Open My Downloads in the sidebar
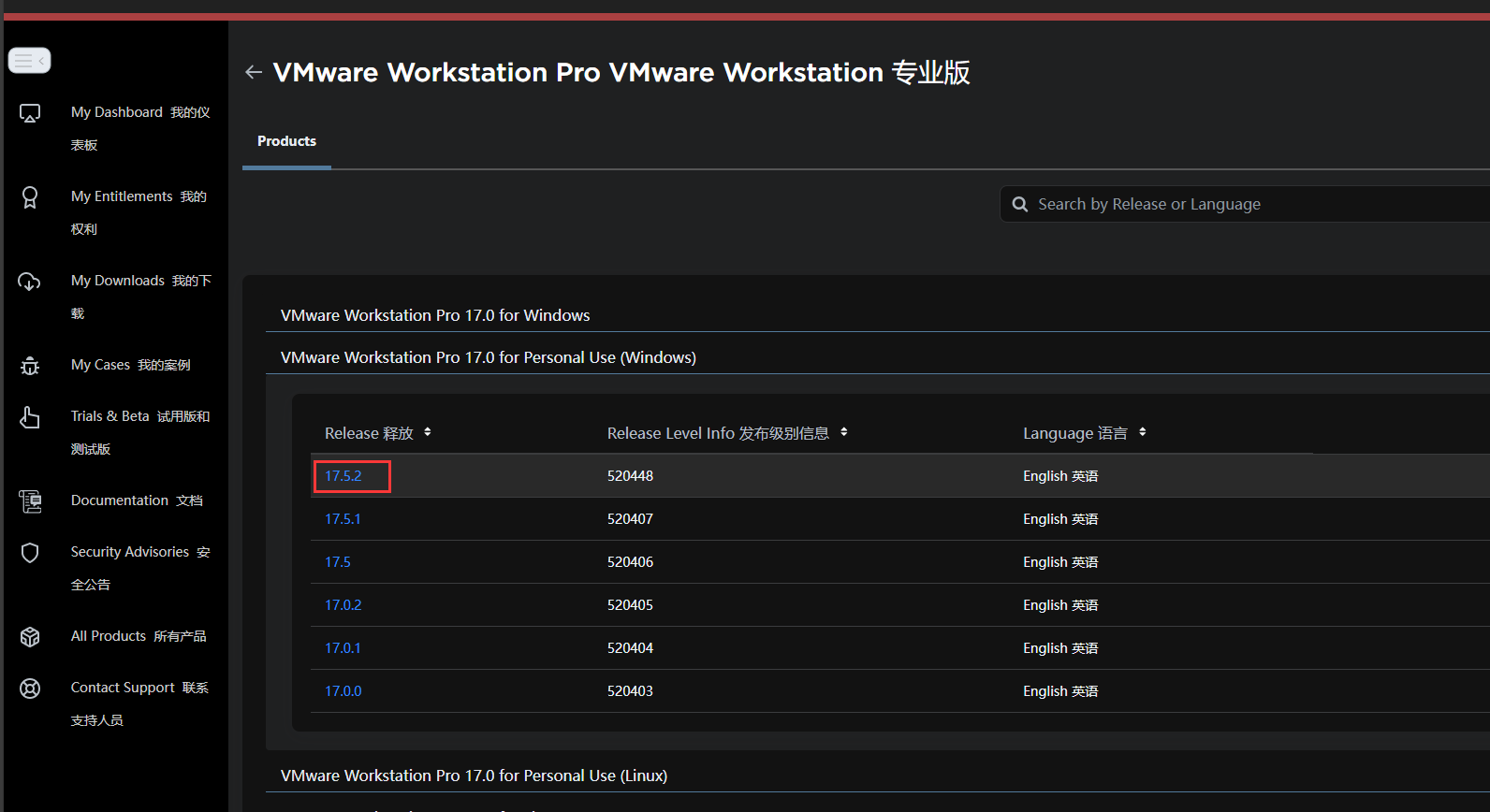The height and width of the screenshot is (812, 1490). pos(141,297)
